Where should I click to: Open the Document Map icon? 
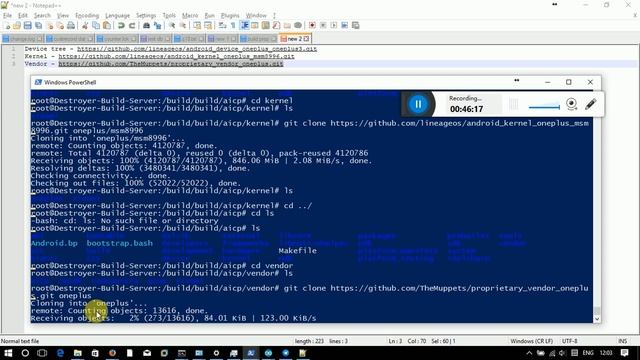coord(265,25)
